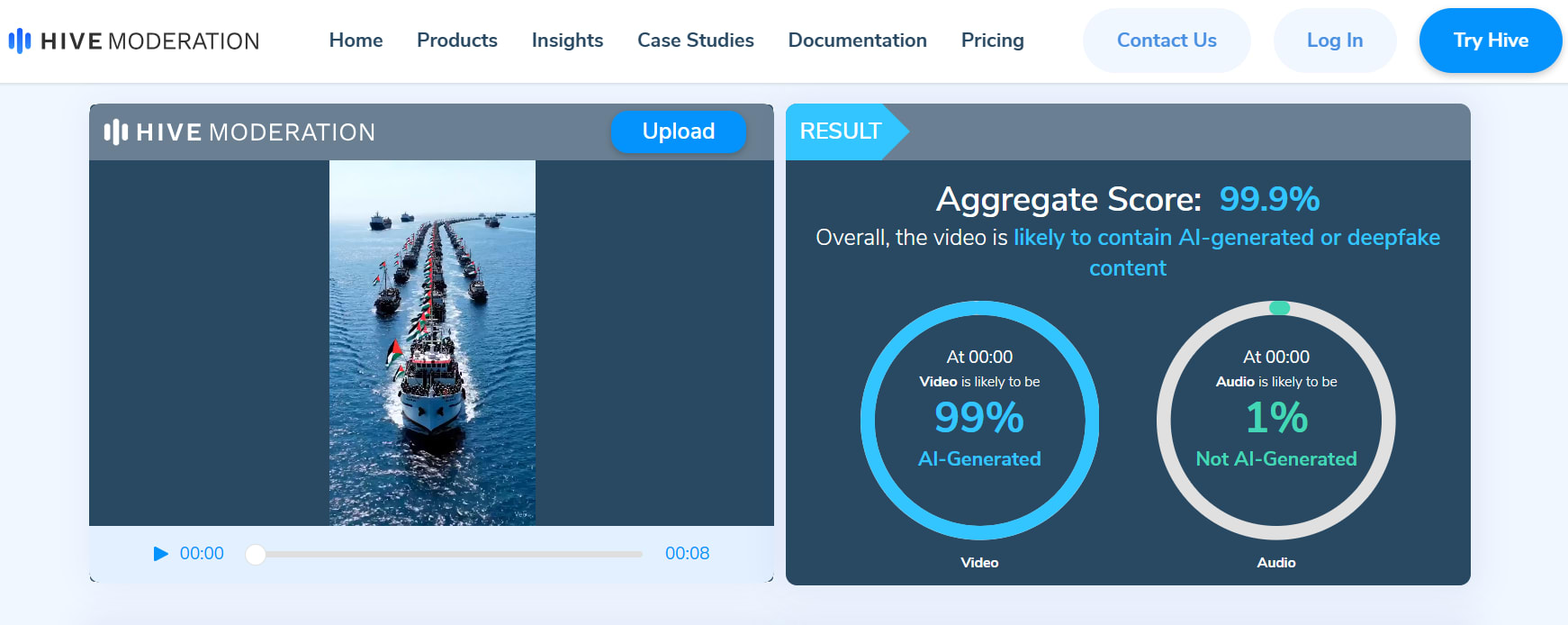Click the Hive Moderation logo in video panel
Image resolution: width=1568 pixels, height=625 pixels.
pos(239,132)
